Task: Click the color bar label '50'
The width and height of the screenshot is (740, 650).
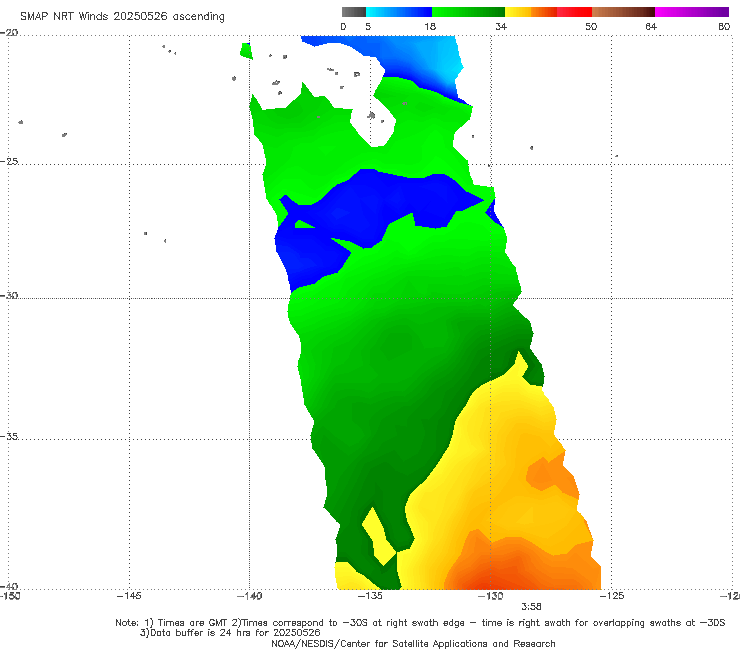Action: [591, 27]
